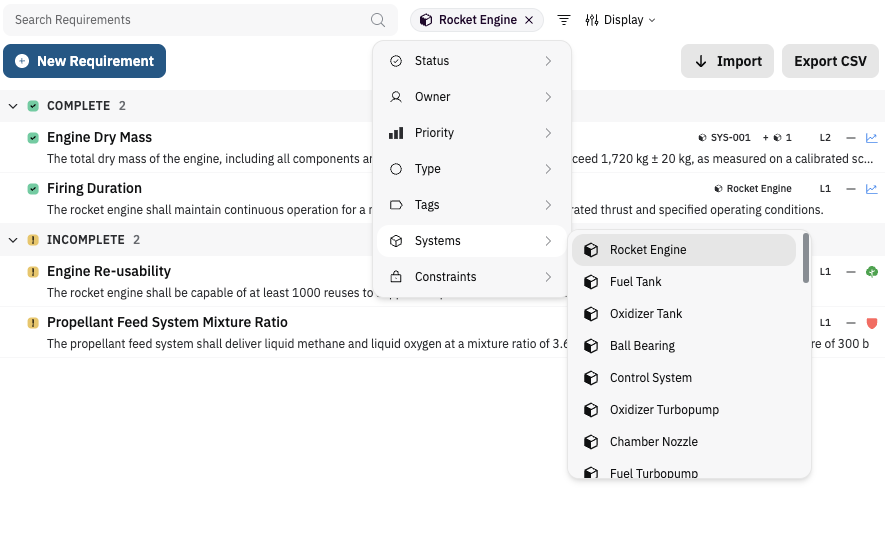Click the Import button
The width and height of the screenshot is (885, 542).
(x=727, y=61)
